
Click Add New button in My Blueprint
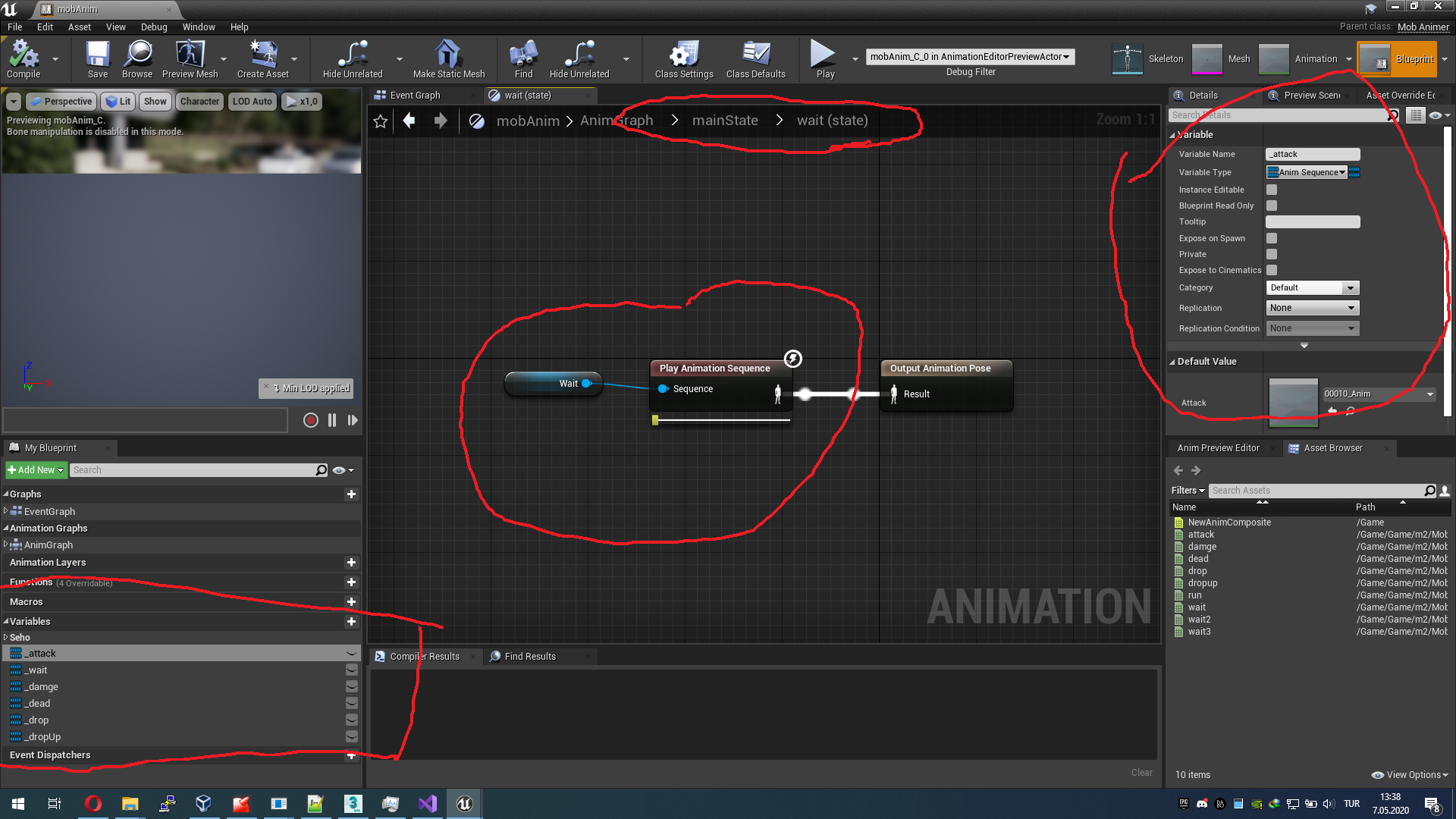(36, 470)
